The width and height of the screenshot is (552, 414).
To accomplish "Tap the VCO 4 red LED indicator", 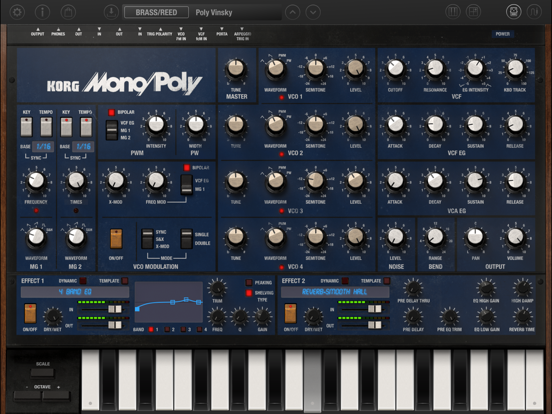I will [x=282, y=267].
